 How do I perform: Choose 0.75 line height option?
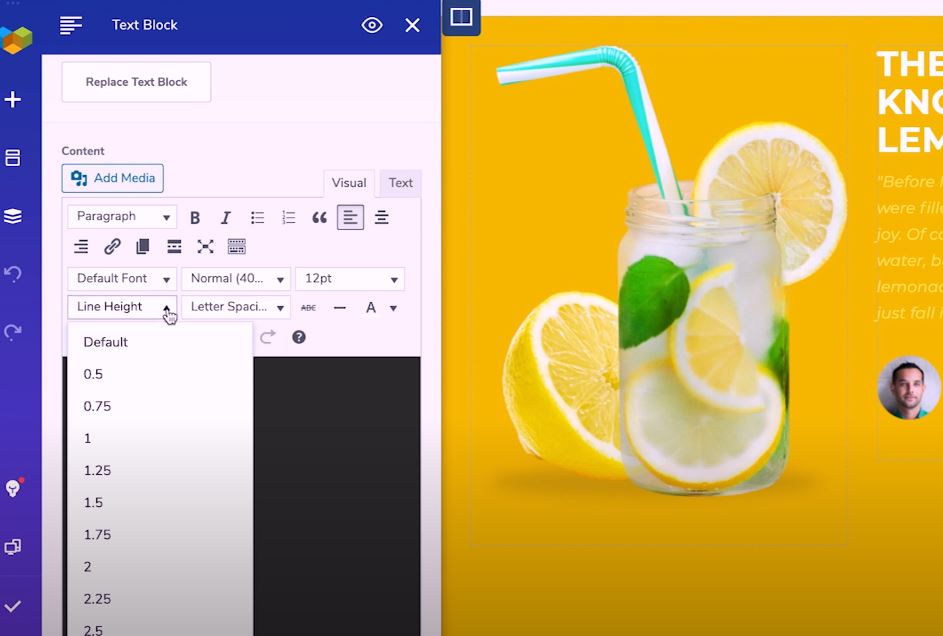(x=160, y=406)
